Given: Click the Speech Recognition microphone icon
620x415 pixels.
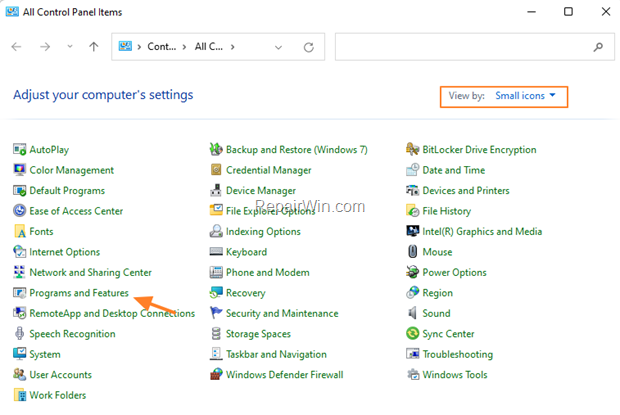Looking at the screenshot, I should 19,334.
